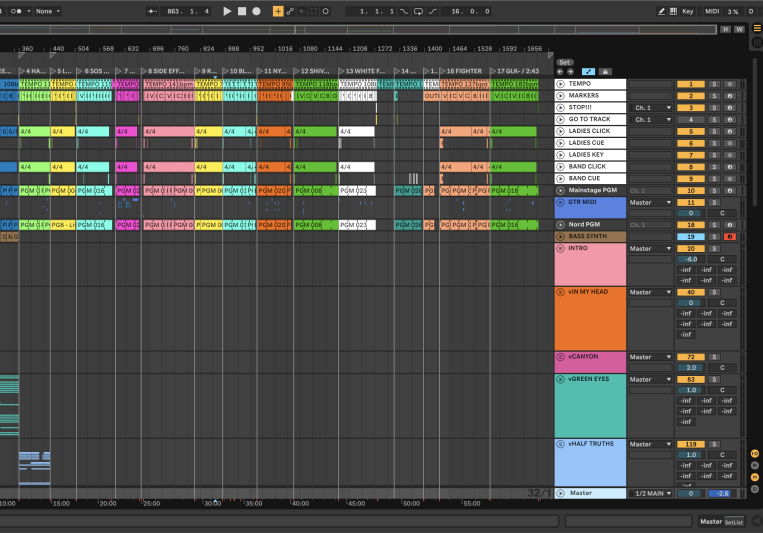
Task: Click the STOP!!! track play icon
Action: click(x=560, y=108)
